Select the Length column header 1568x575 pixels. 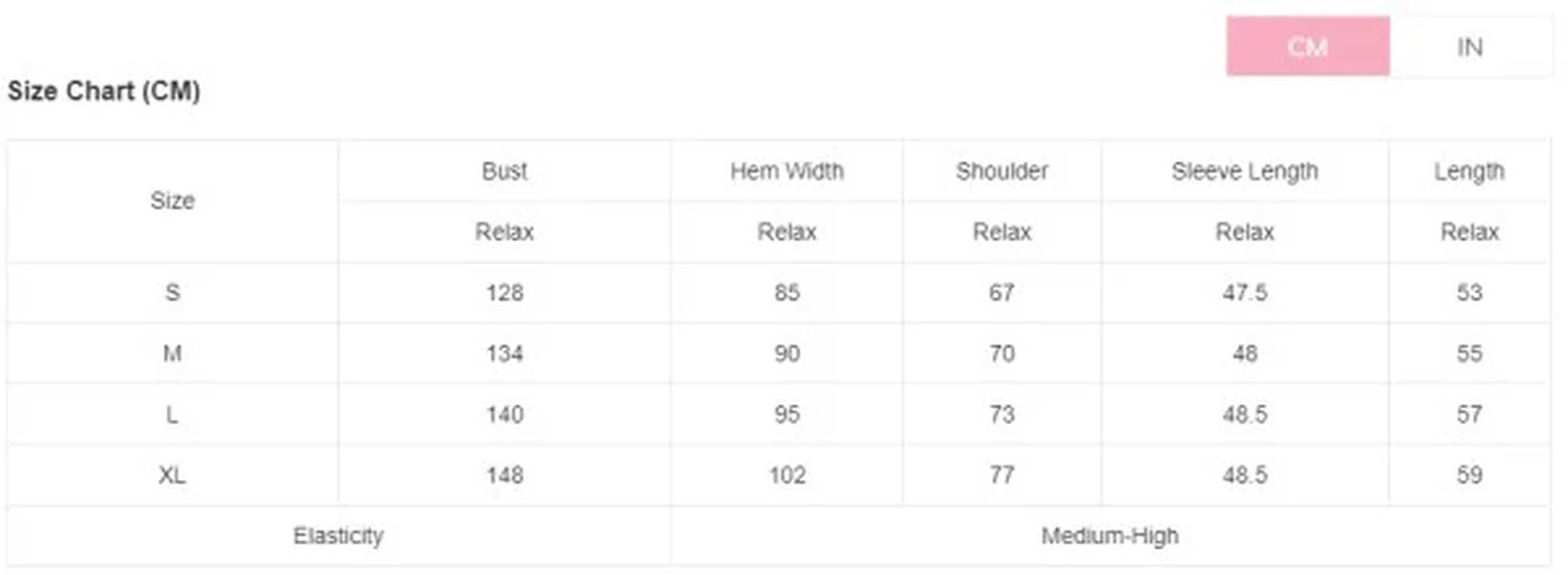[1468, 171]
